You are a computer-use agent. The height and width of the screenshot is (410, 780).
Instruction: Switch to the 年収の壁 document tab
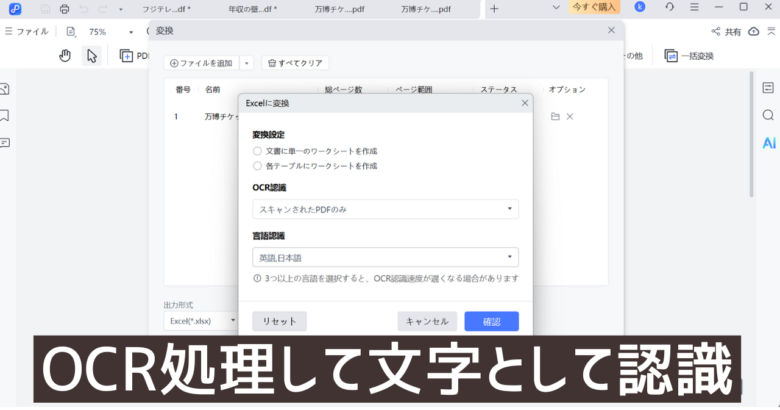point(255,8)
